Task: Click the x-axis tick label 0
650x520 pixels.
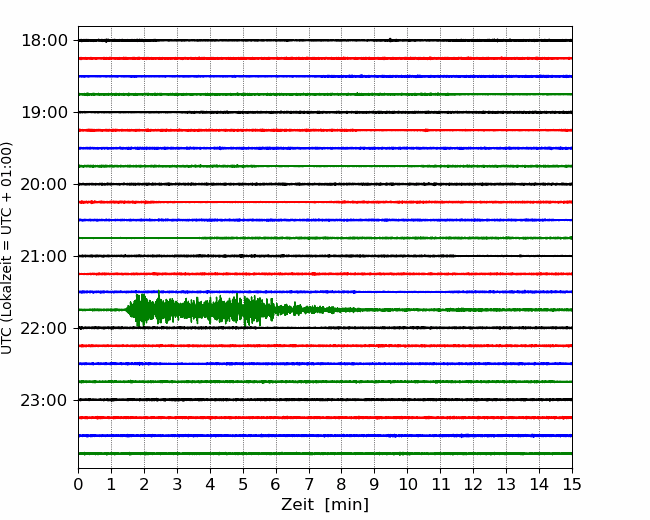Action: (x=78, y=484)
